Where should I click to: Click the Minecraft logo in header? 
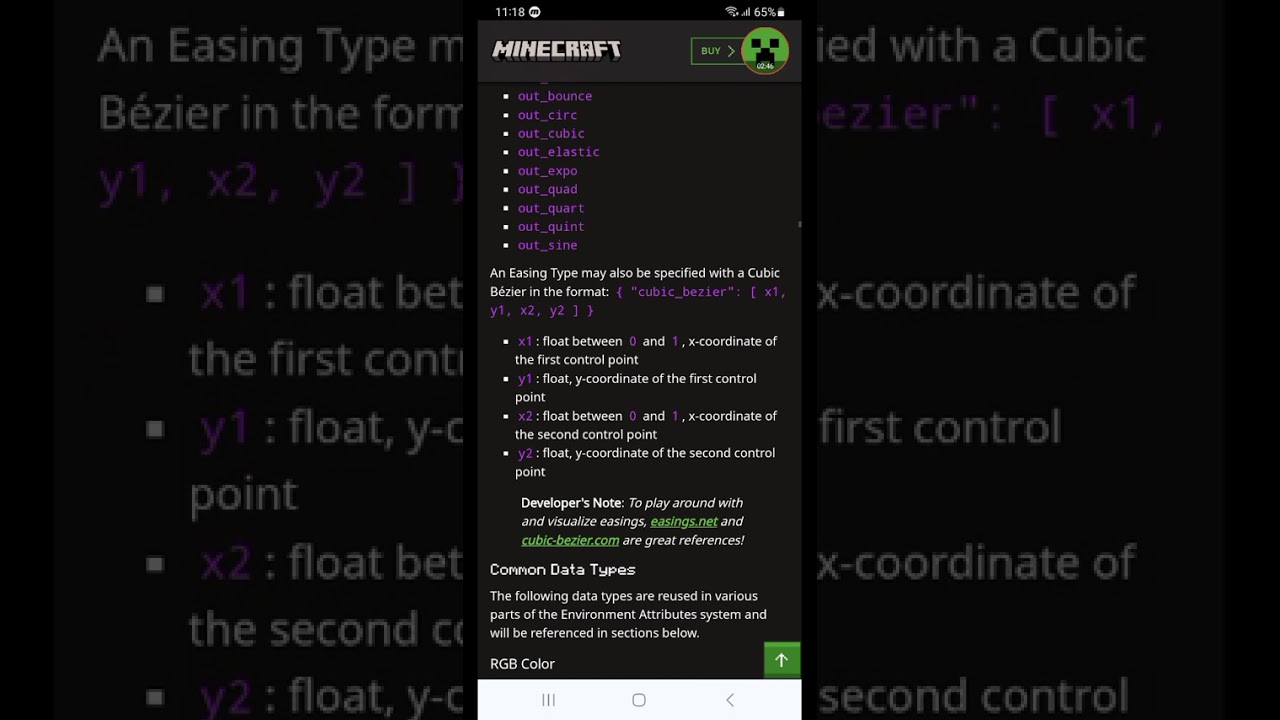click(x=556, y=50)
